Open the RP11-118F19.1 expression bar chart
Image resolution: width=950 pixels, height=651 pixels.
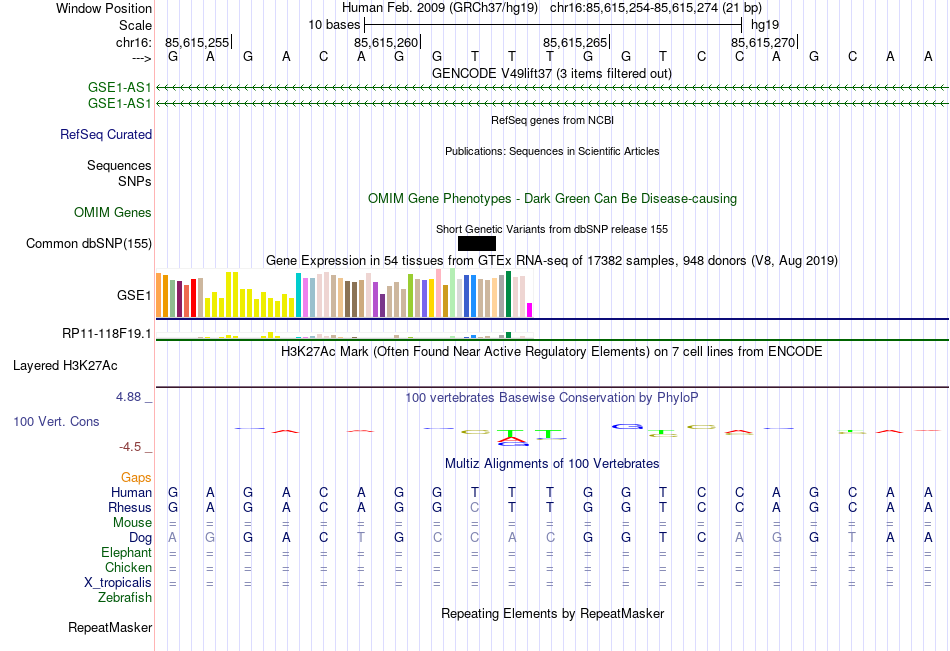tap(344, 334)
